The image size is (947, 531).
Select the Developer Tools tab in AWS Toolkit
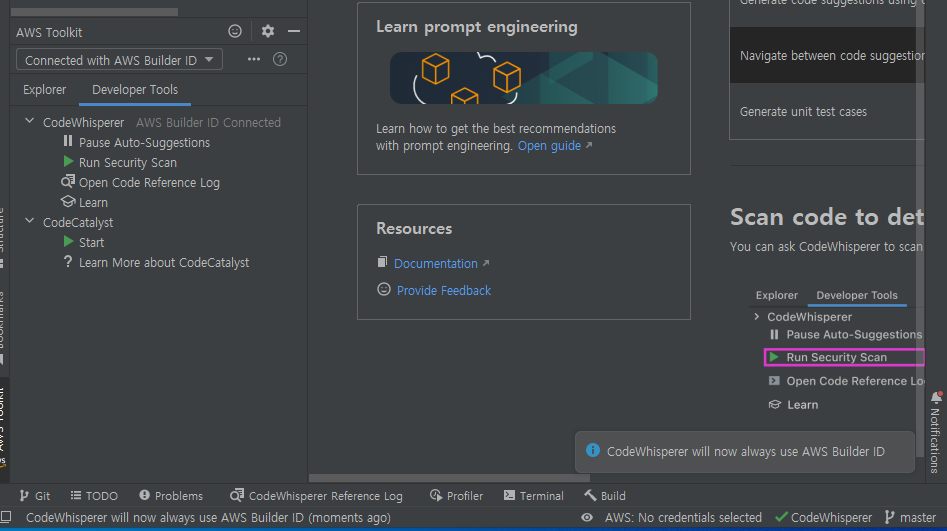(x=135, y=90)
